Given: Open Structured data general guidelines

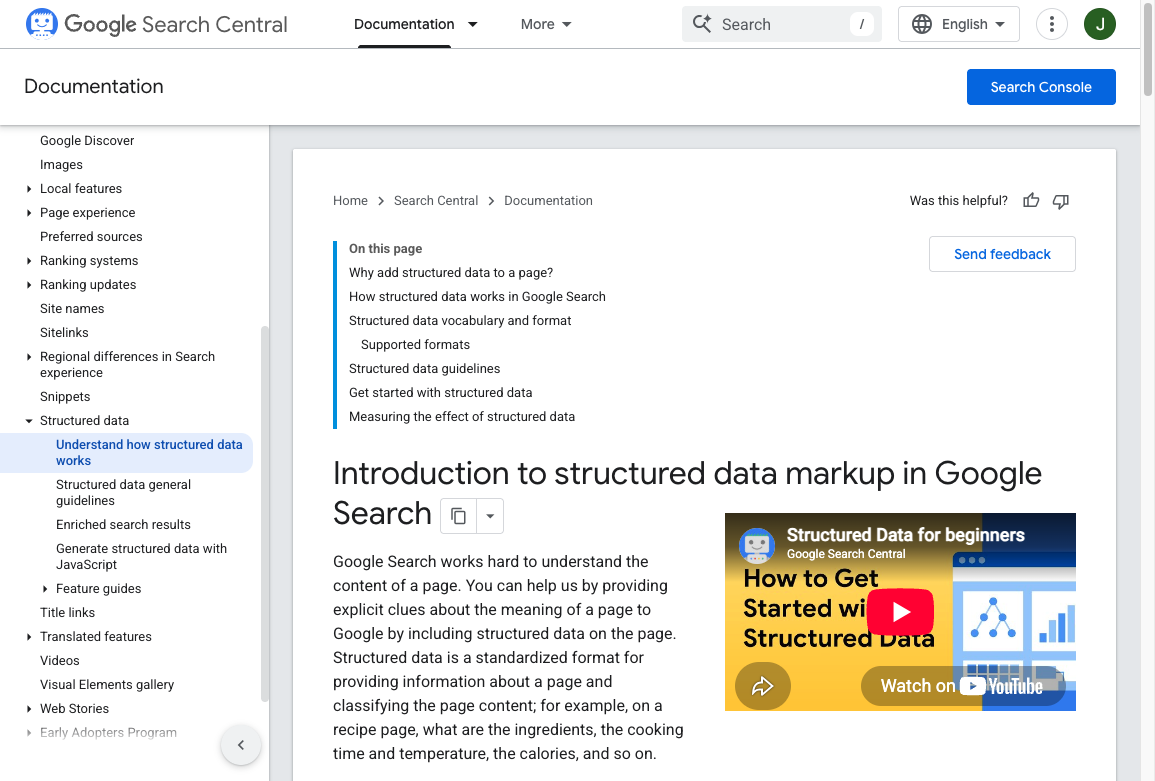Looking at the screenshot, I should coord(124,492).
